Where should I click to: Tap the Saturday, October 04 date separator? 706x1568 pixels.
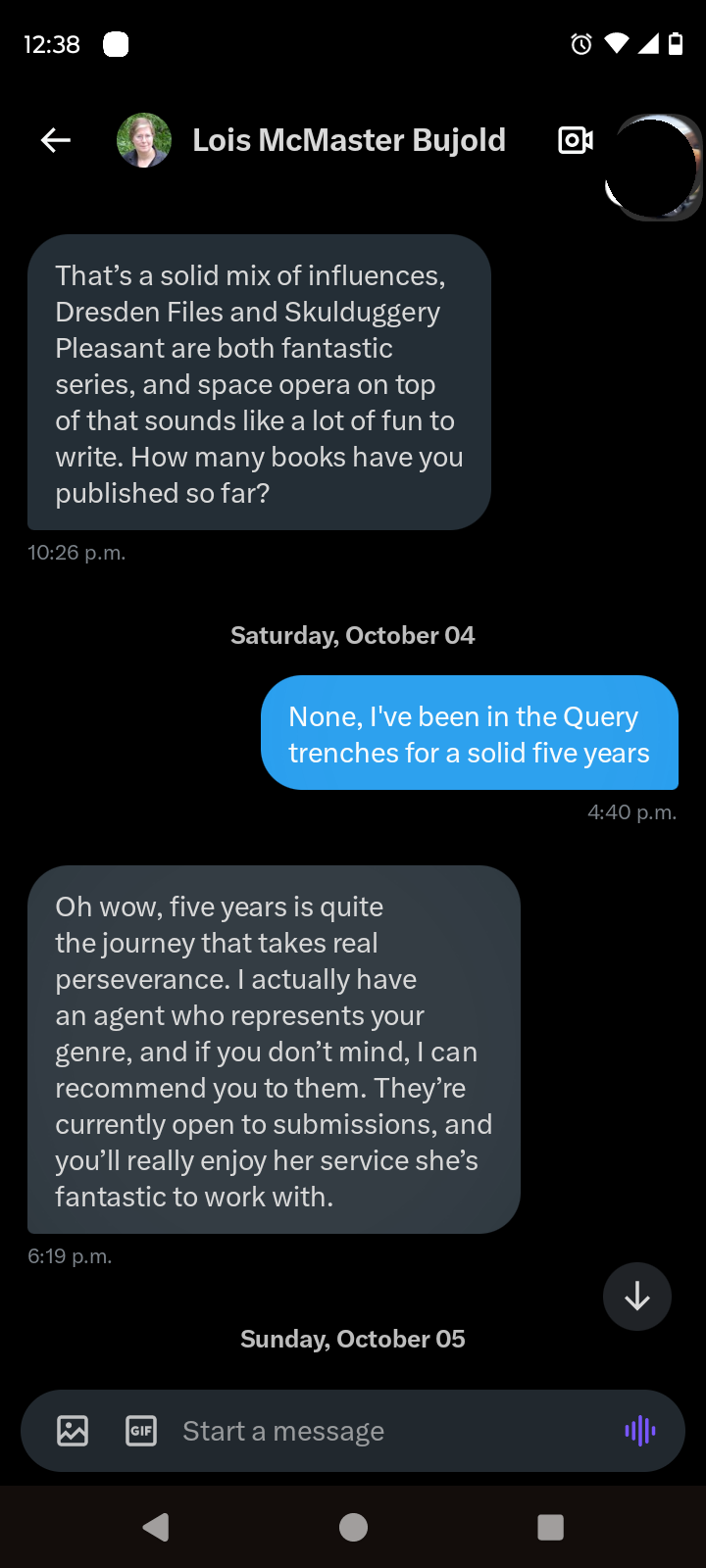click(352, 634)
